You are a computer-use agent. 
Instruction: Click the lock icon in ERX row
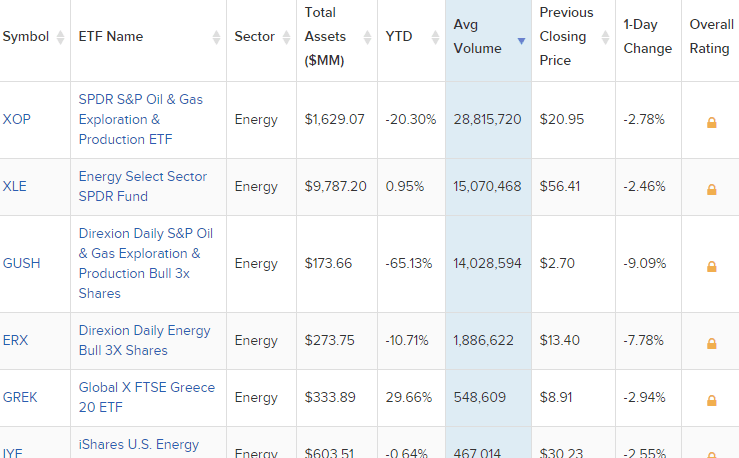tap(712, 343)
